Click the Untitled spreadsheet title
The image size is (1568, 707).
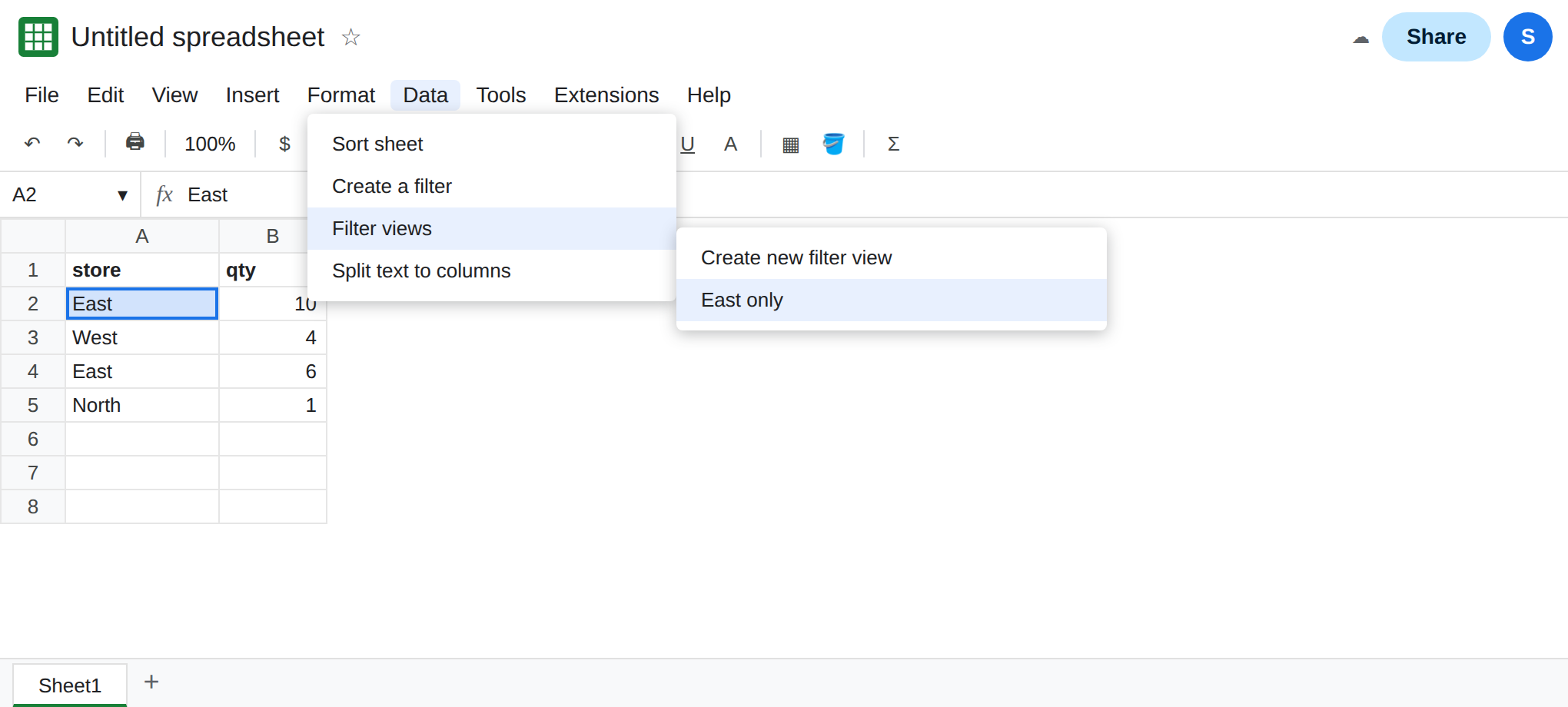[x=198, y=37]
